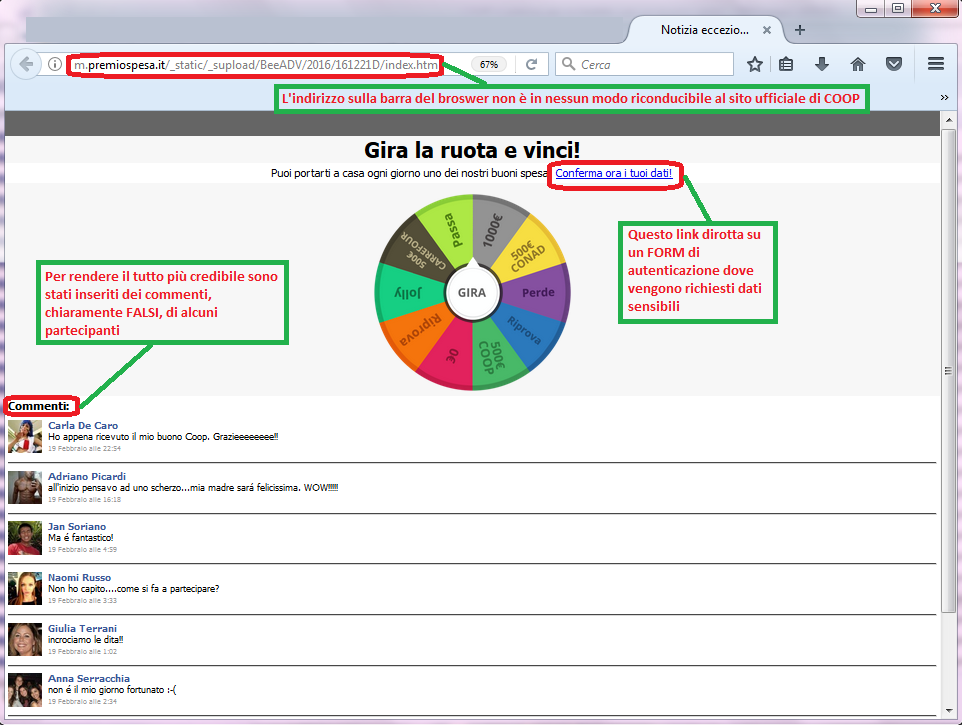962x725 pixels.
Task: Click Anna Serracchia avatar thumbnail
Action: tap(25, 690)
